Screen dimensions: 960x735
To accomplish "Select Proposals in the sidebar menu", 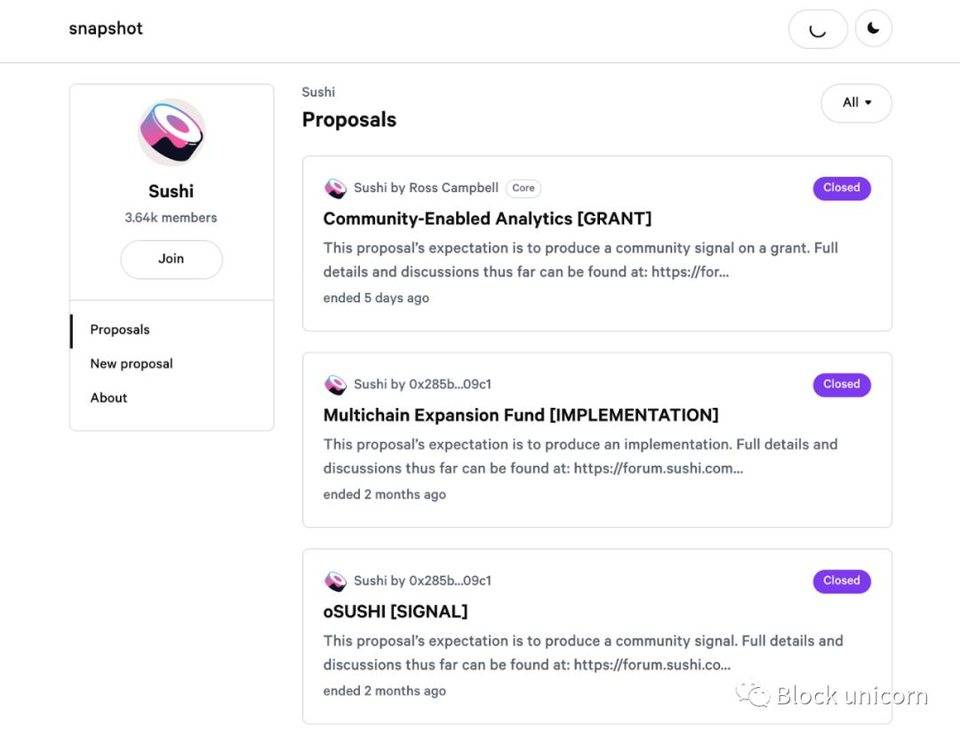I will pyautogui.click(x=120, y=330).
